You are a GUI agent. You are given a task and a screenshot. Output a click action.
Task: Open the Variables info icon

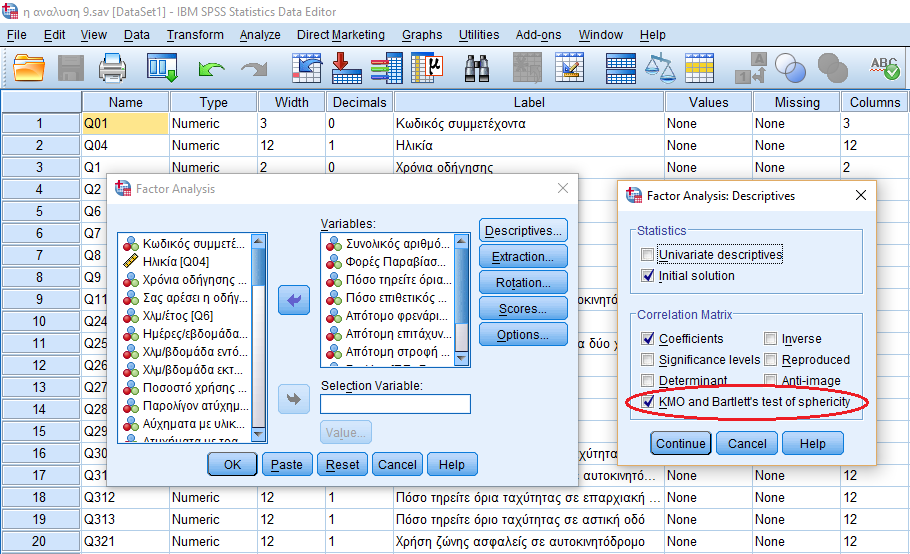tap(387, 68)
